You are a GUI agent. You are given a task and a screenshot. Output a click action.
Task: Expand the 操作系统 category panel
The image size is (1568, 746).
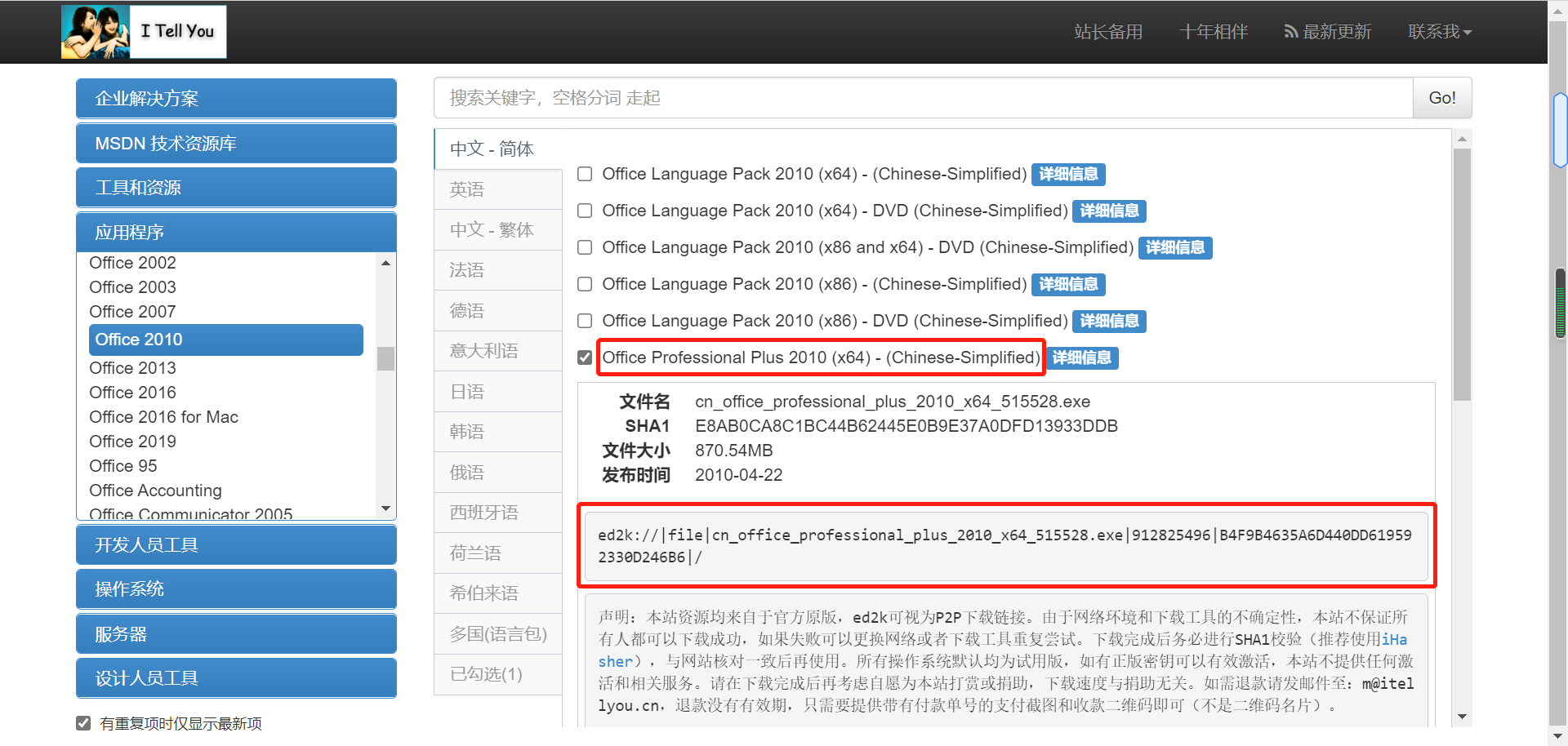236,589
